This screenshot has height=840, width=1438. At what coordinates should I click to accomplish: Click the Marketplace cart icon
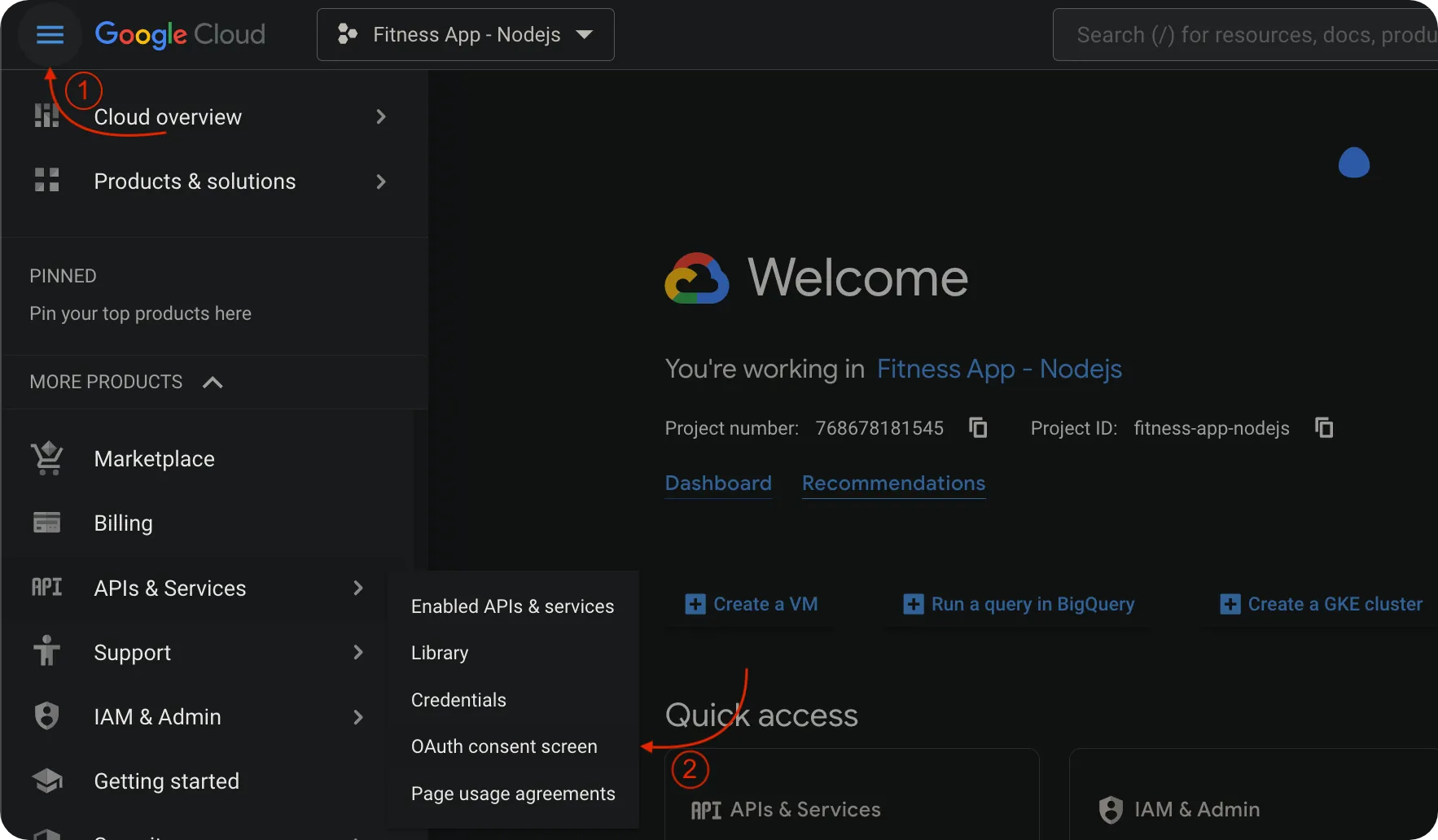pyautogui.click(x=47, y=458)
